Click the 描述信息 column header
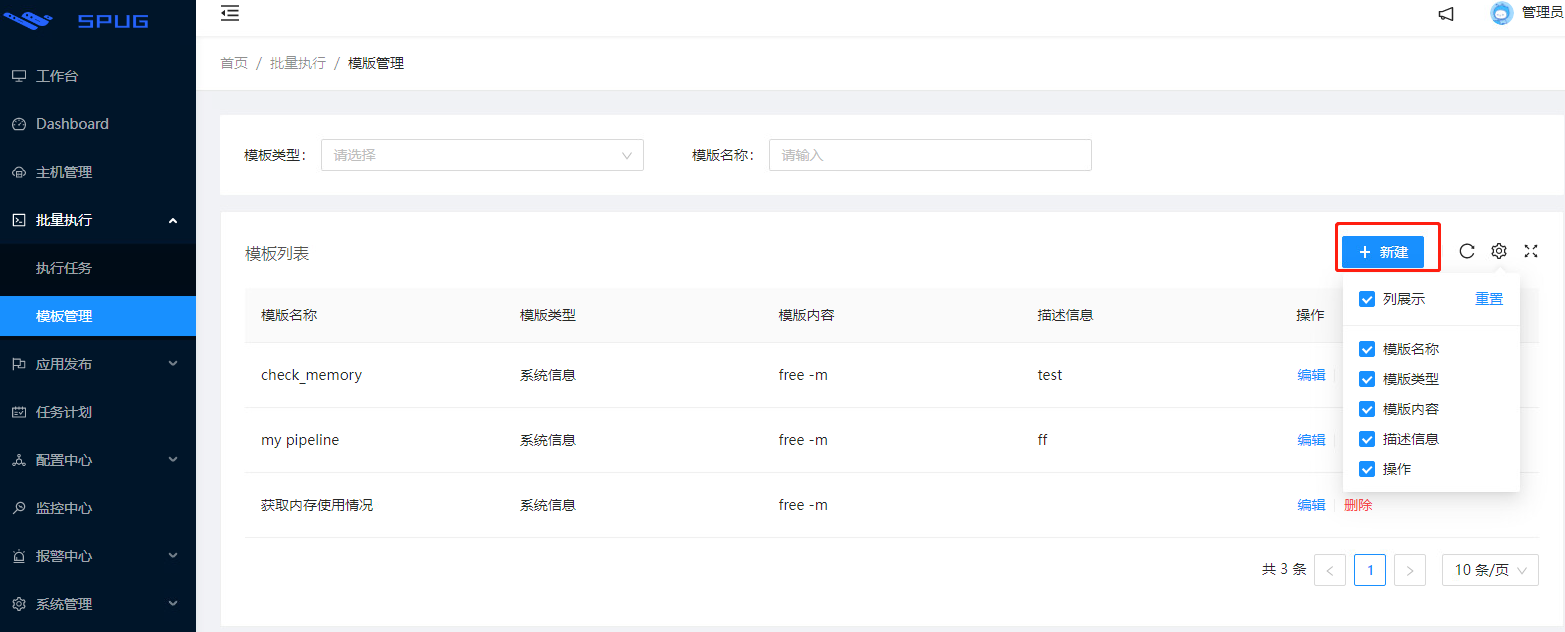The height and width of the screenshot is (632, 1565). pos(1066,315)
